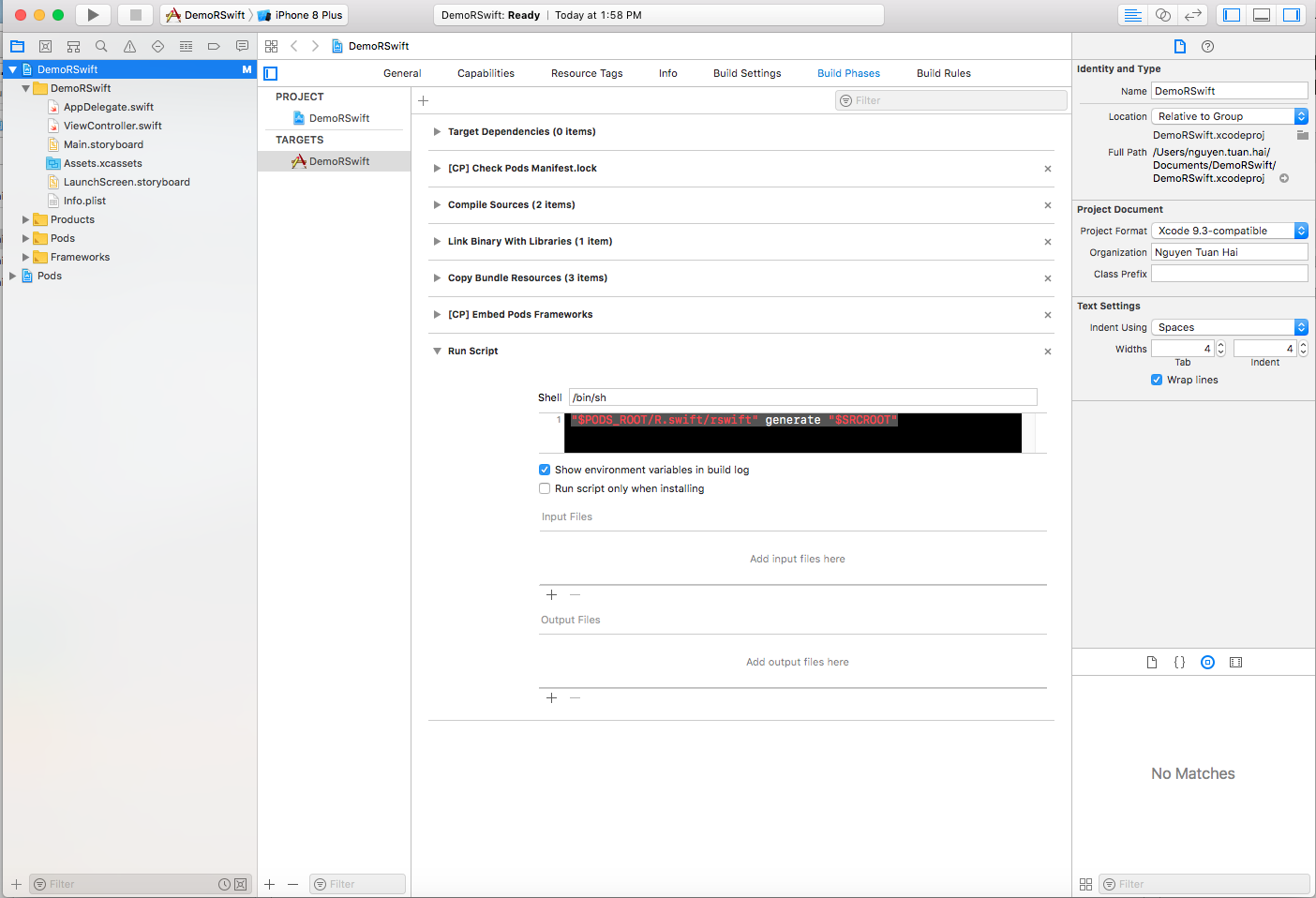The height and width of the screenshot is (898, 1316).
Task: Choose a containing folder for the project location
Action: pos(1302,135)
